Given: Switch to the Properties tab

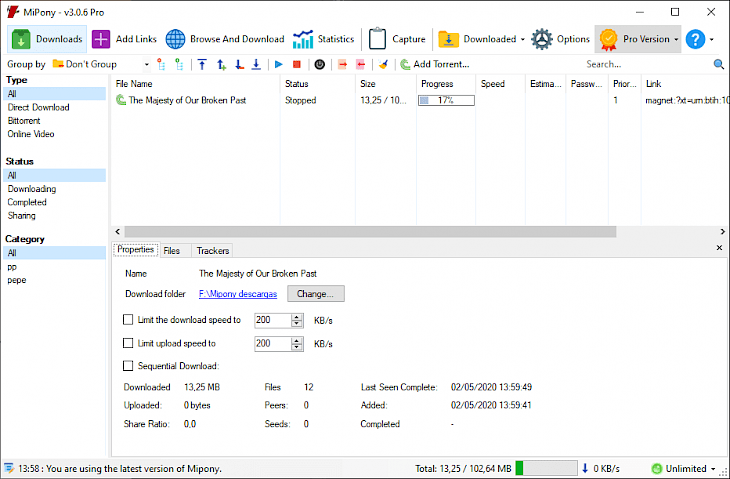Looking at the screenshot, I should point(135,250).
